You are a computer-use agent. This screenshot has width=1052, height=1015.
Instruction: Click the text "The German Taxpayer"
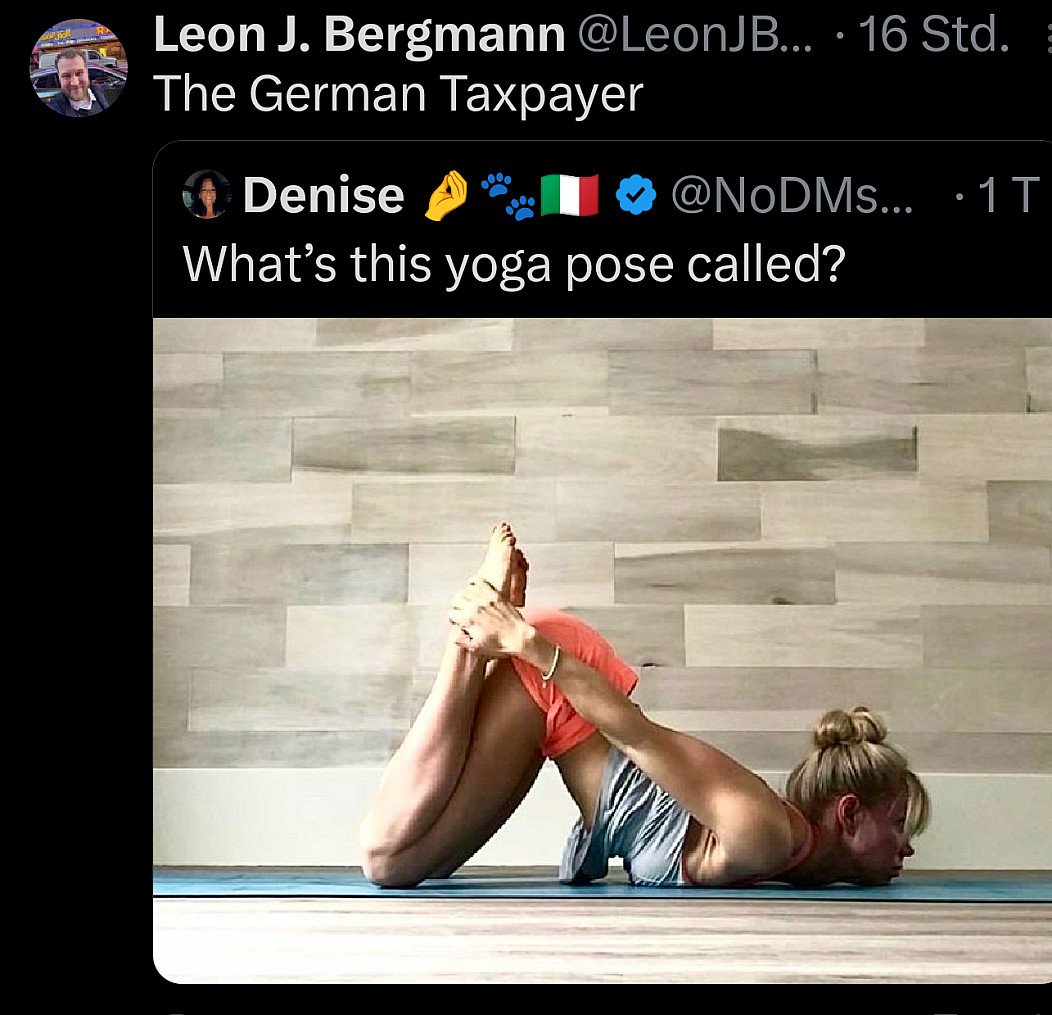tap(399, 94)
